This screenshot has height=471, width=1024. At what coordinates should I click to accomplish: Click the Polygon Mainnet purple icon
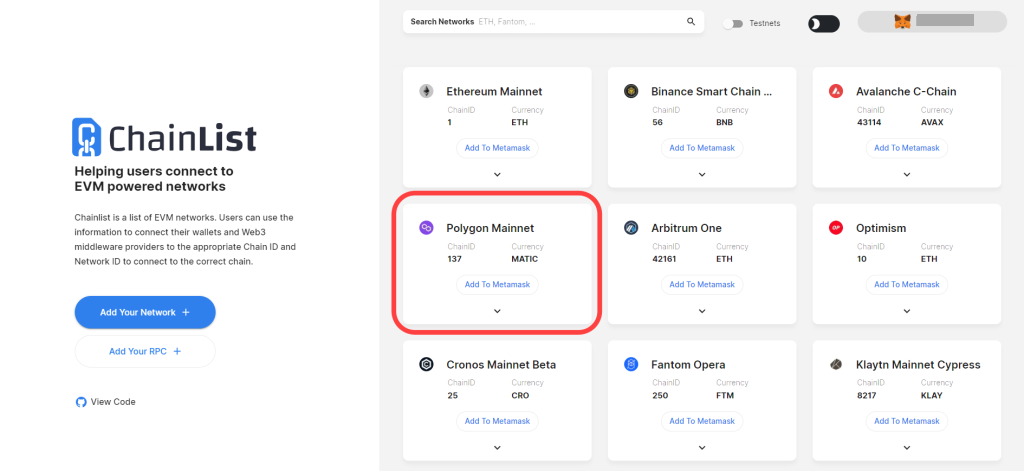point(426,228)
